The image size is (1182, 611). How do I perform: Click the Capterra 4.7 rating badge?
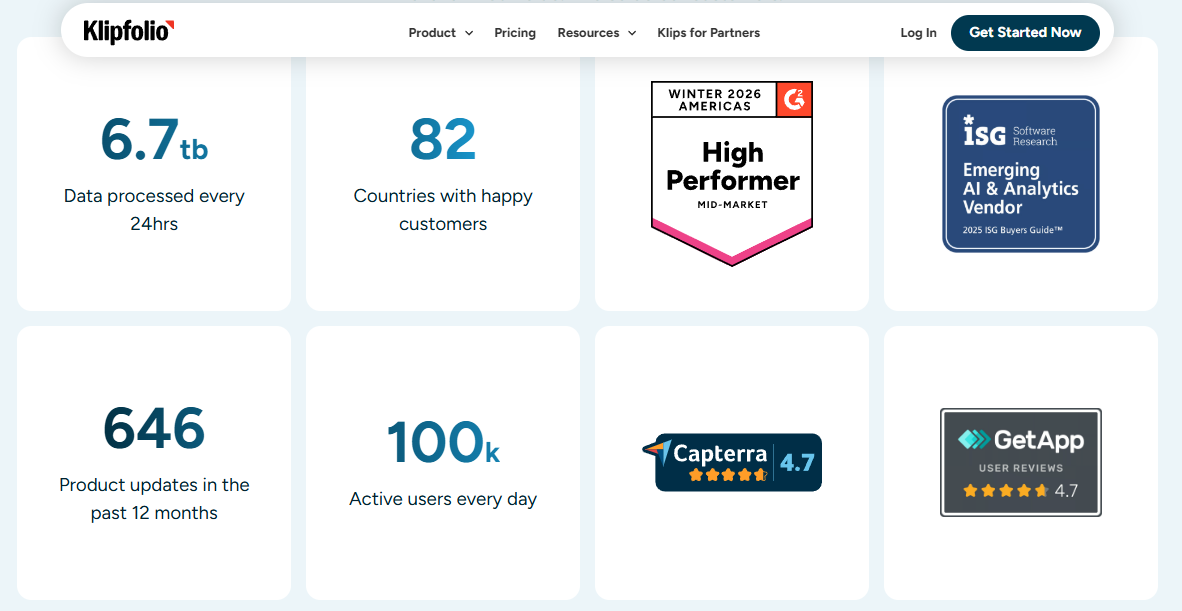click(732, 462)
